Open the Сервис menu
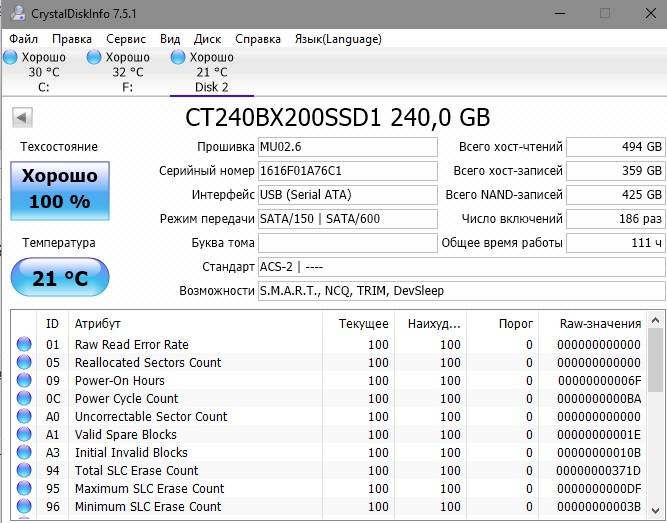Viewport: 667px width, 523px height. 125,39
